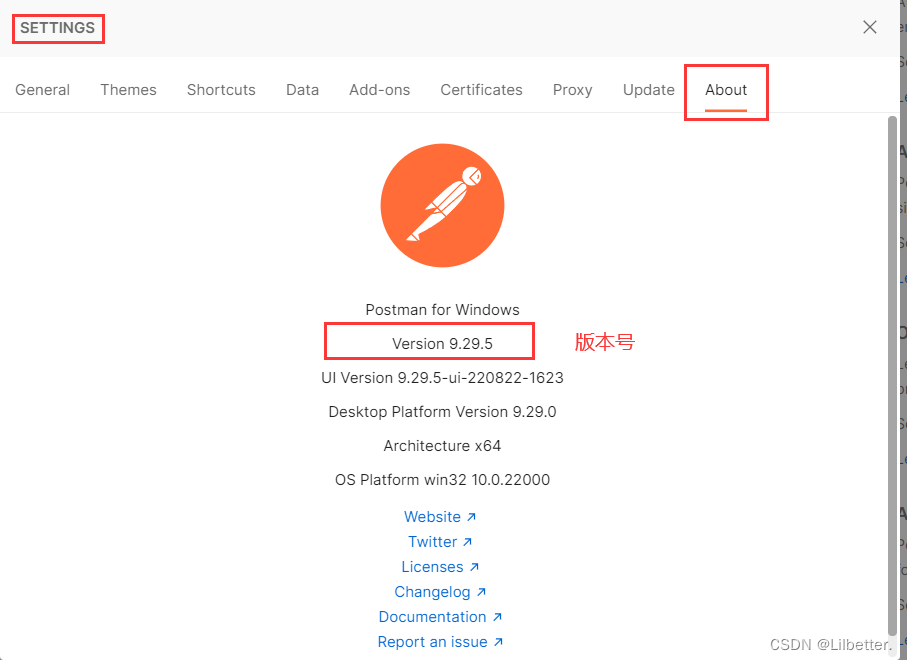Select the 'Architecture x64' text
Image resolution: width=907 pixels, height=660 pixels.
point(443,446)
